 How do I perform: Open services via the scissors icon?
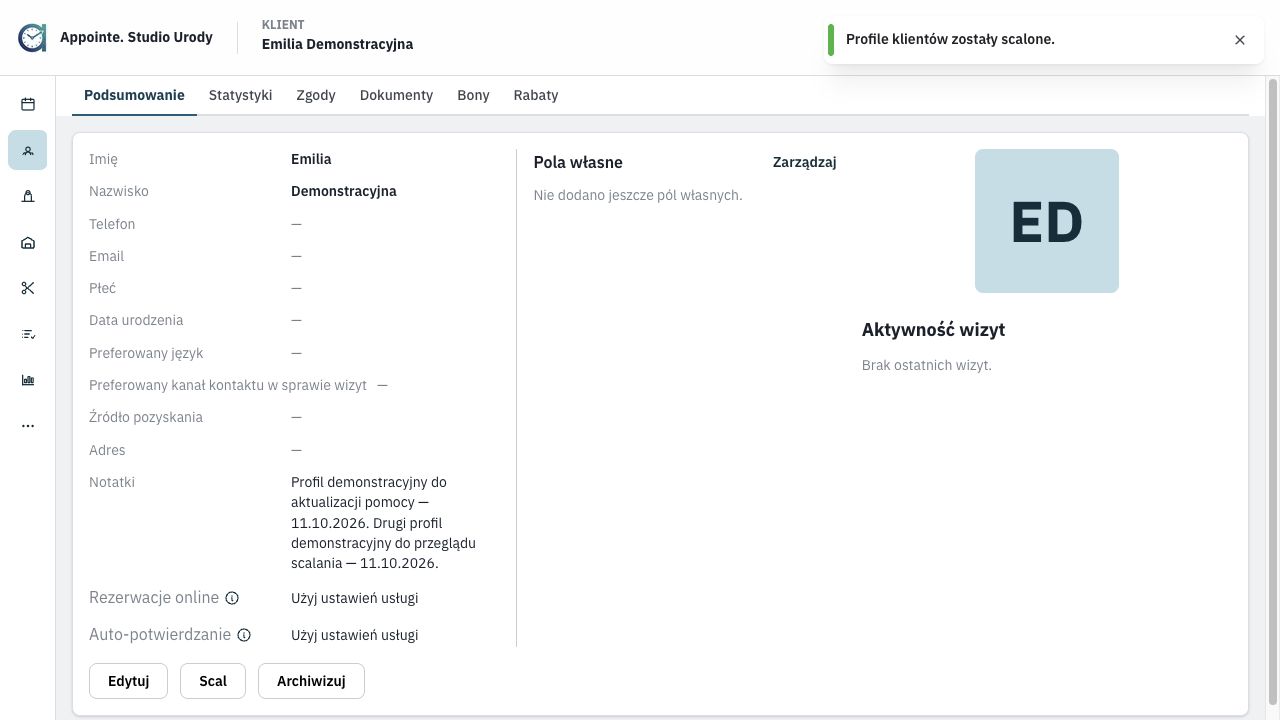[28, 288]
